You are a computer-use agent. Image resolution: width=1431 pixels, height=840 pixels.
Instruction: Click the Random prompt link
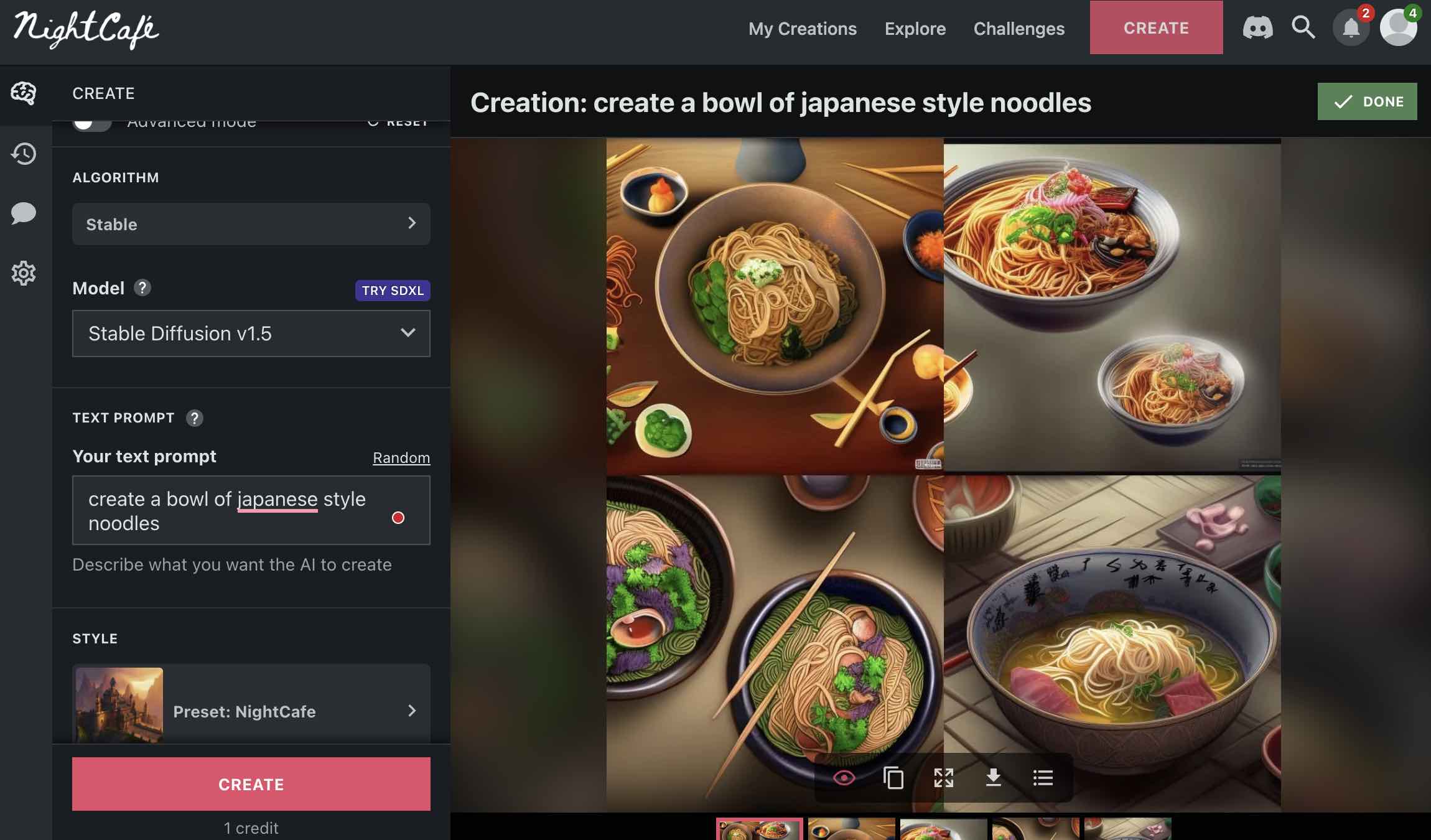401,457
